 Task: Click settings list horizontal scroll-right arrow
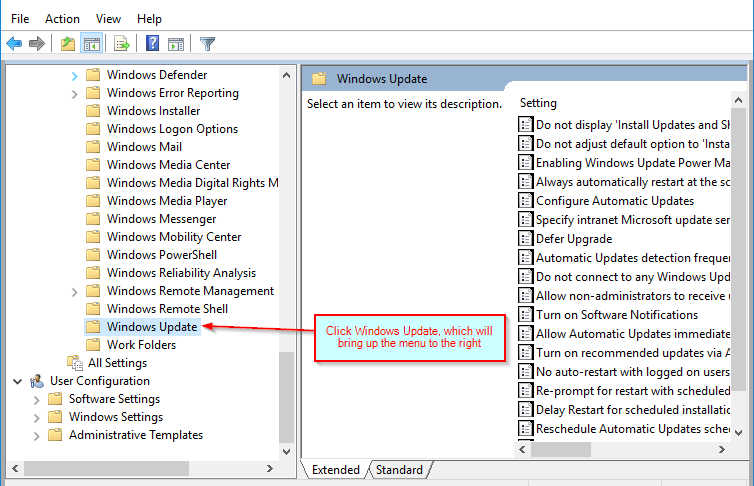click(x=722, y=449)
